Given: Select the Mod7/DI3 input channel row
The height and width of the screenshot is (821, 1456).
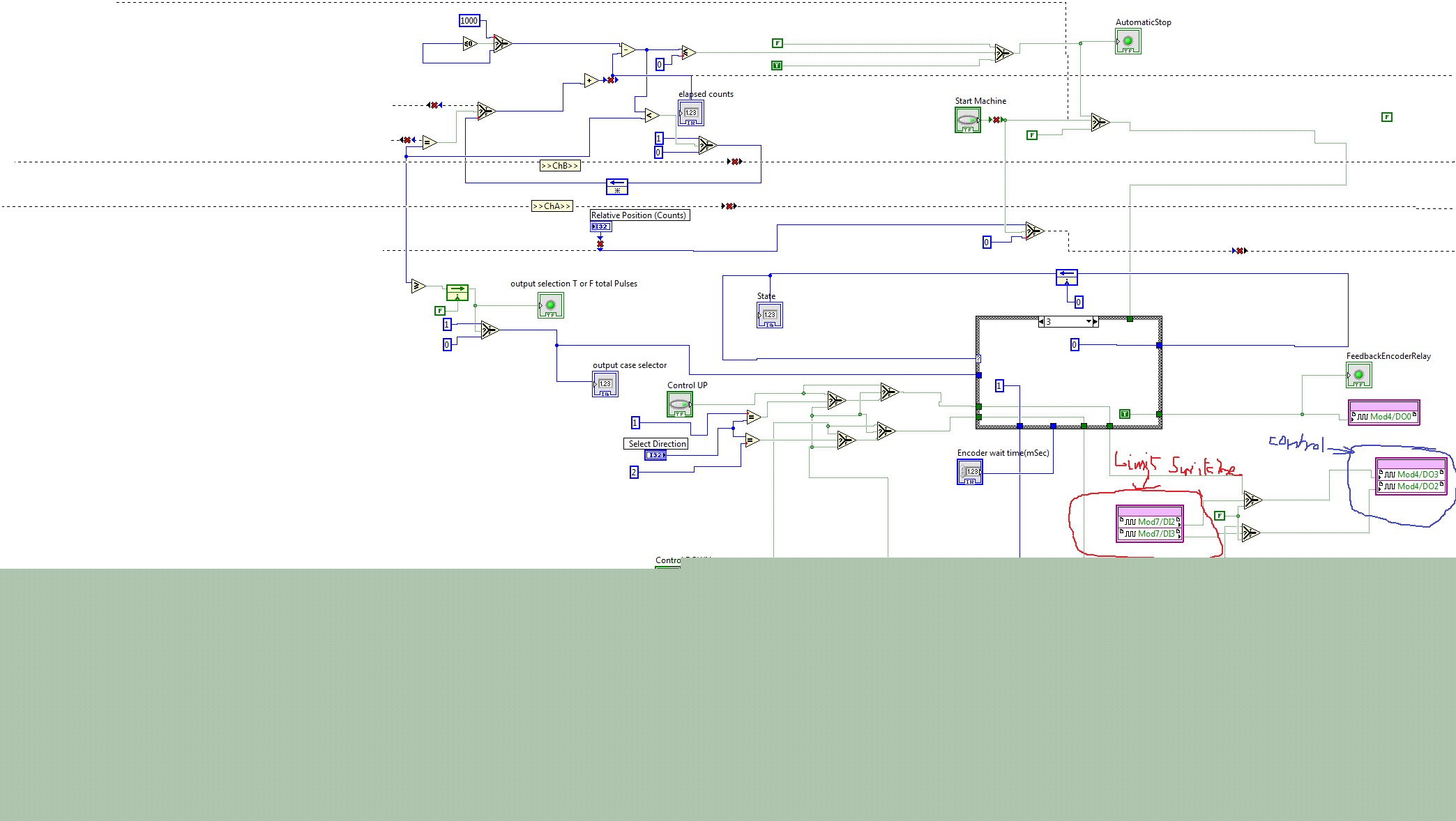Looking at the screenshot, I should [1150, 534].
